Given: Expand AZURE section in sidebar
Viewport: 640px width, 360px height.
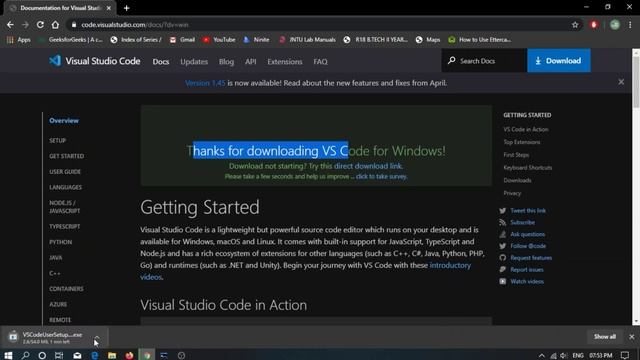Looking at the screenshot, I should [58, 304].
